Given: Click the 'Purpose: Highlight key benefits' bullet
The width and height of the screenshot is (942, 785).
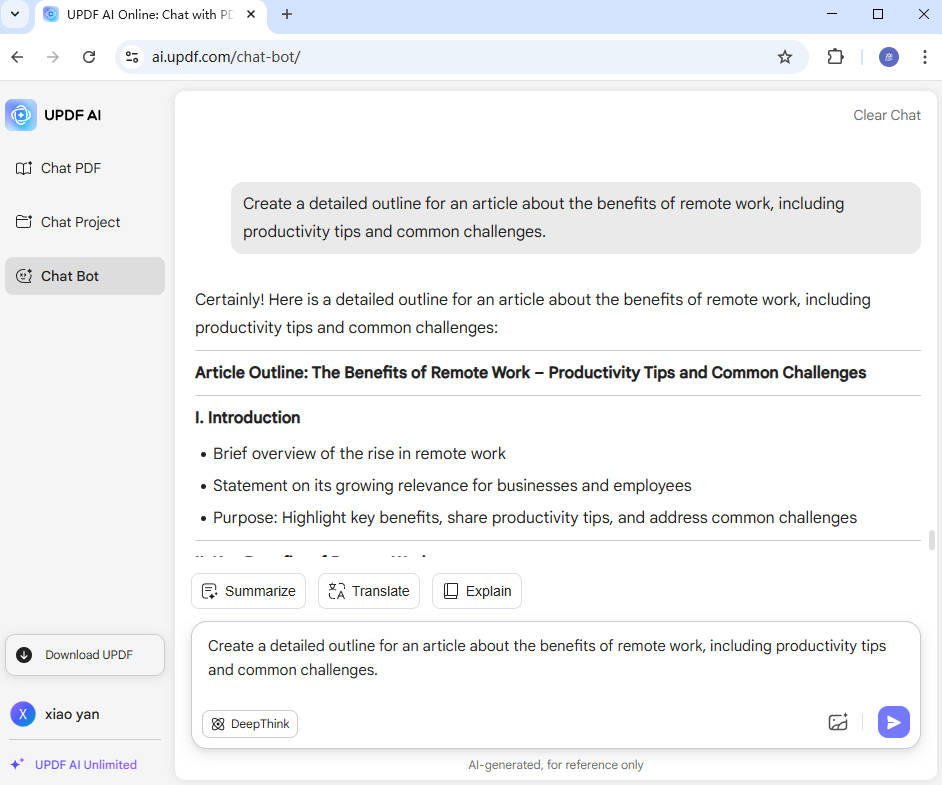Looking at the screenshot, I should (x=535, y=518).
